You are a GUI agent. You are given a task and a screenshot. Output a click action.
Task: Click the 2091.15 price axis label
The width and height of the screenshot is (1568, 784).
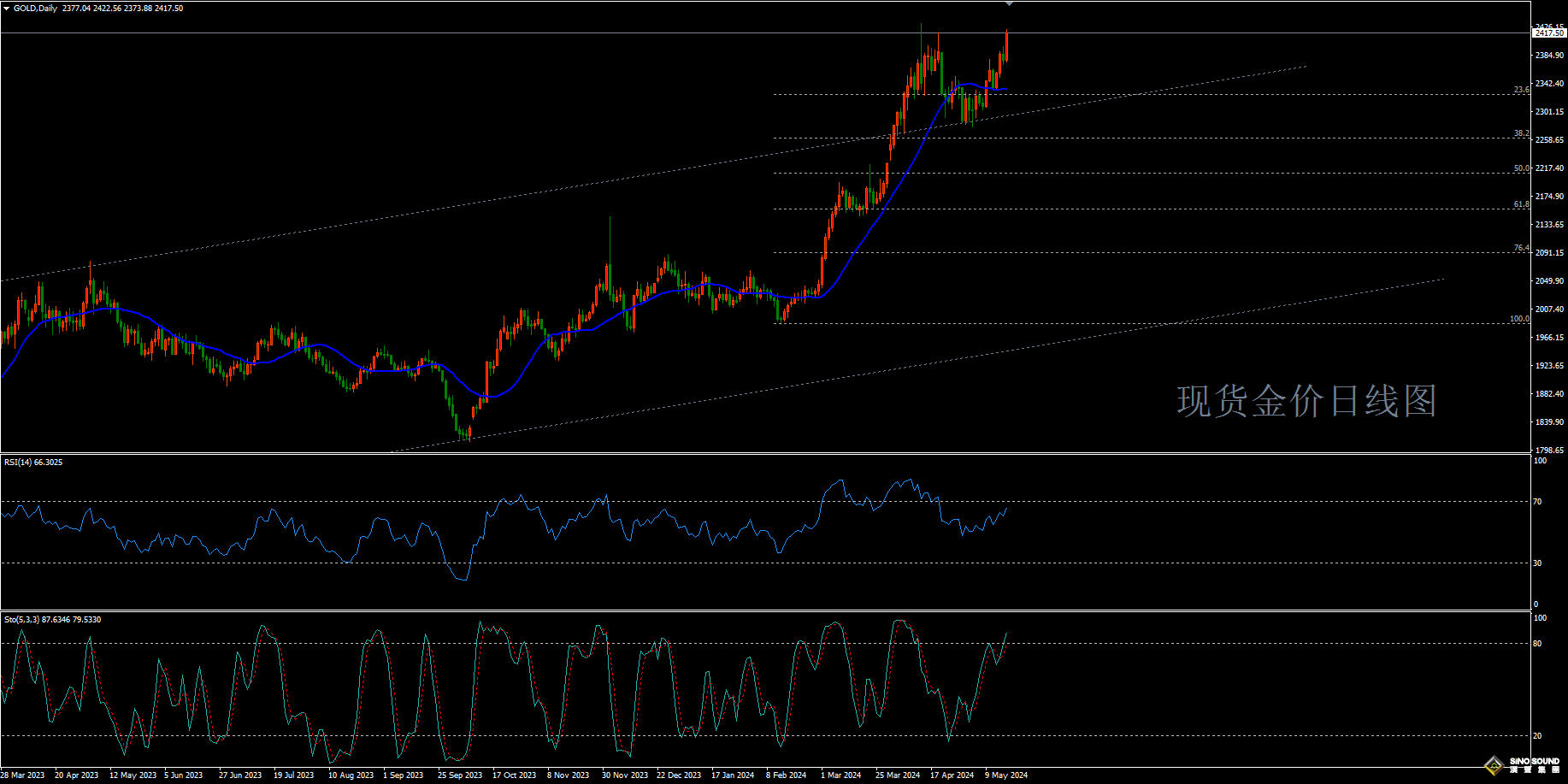pos(1549,253)
